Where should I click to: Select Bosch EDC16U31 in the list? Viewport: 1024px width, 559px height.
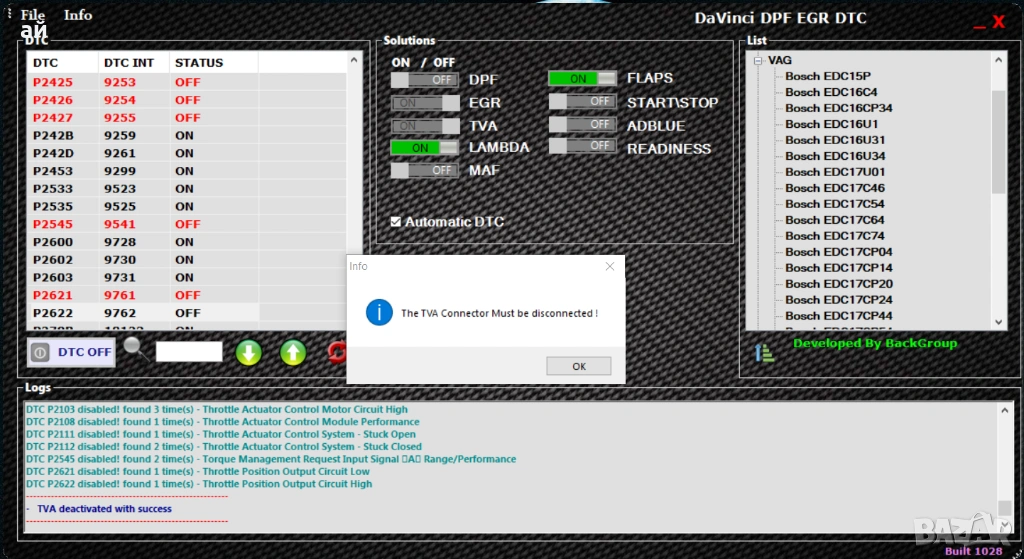click(x=835, y=140)
